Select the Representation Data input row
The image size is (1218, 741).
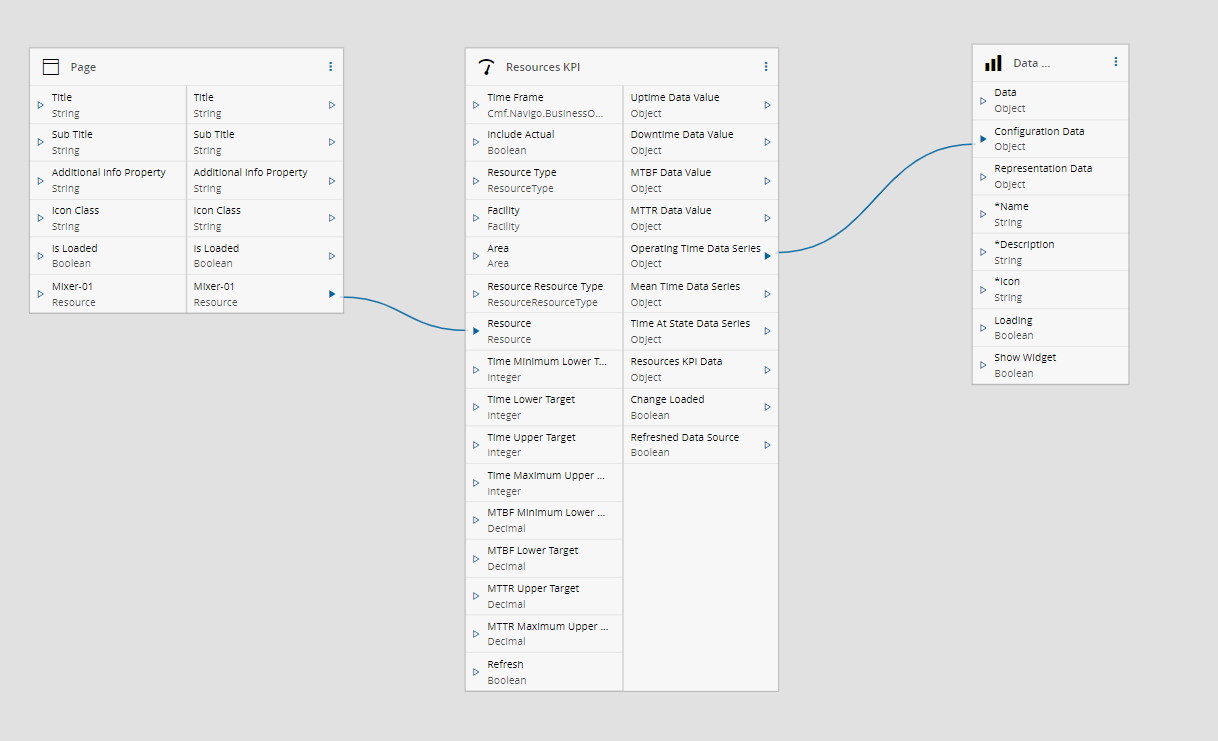[x=1050, y=176]
